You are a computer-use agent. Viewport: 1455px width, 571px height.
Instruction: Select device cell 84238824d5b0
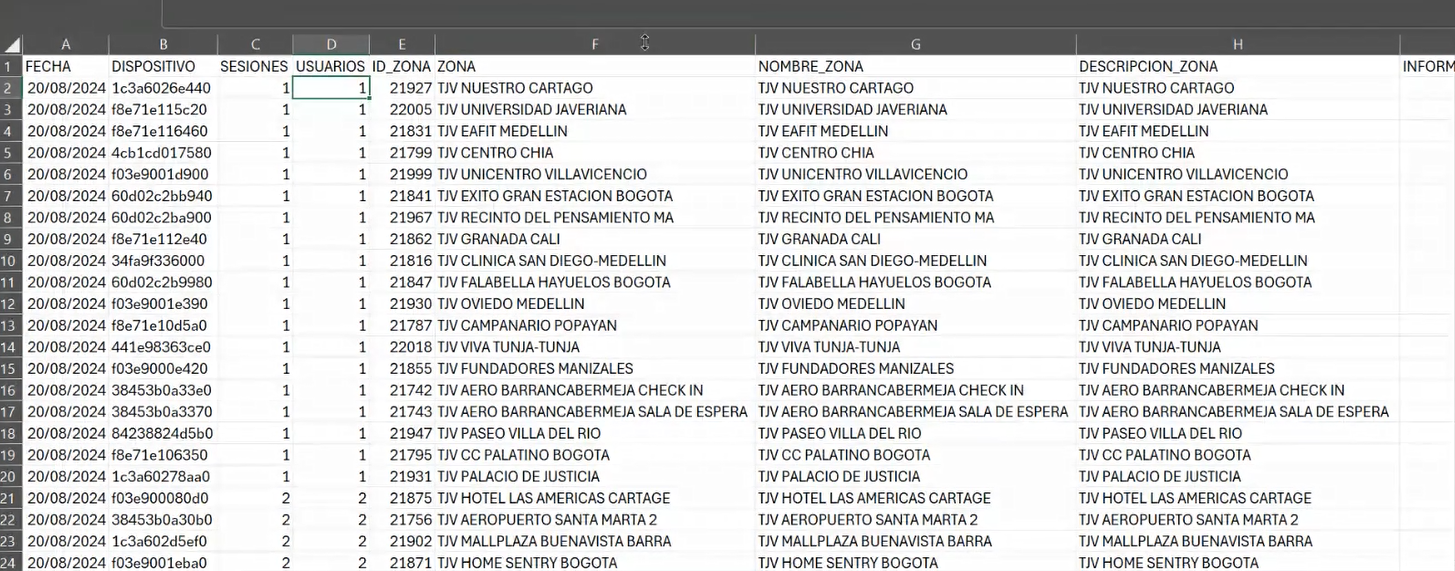pyautogui.click(x=163, y=434)
